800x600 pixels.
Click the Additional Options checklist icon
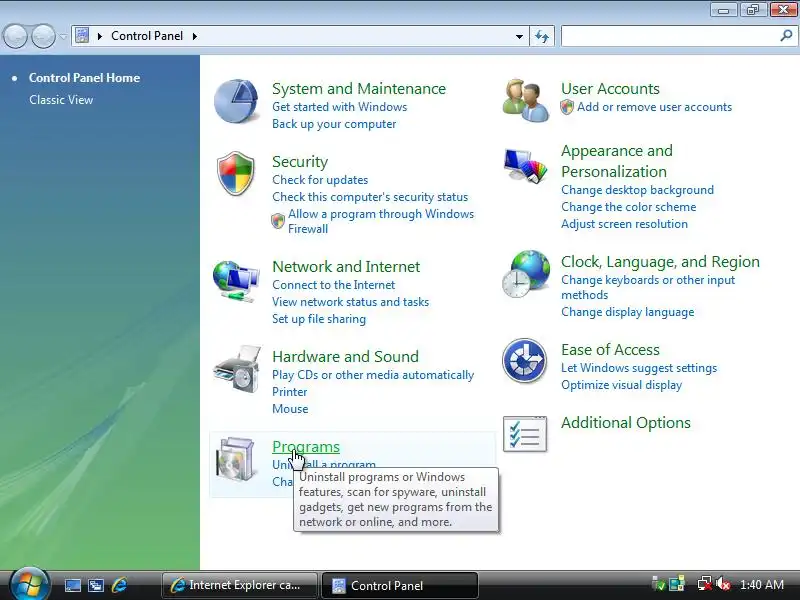point(525,434)
